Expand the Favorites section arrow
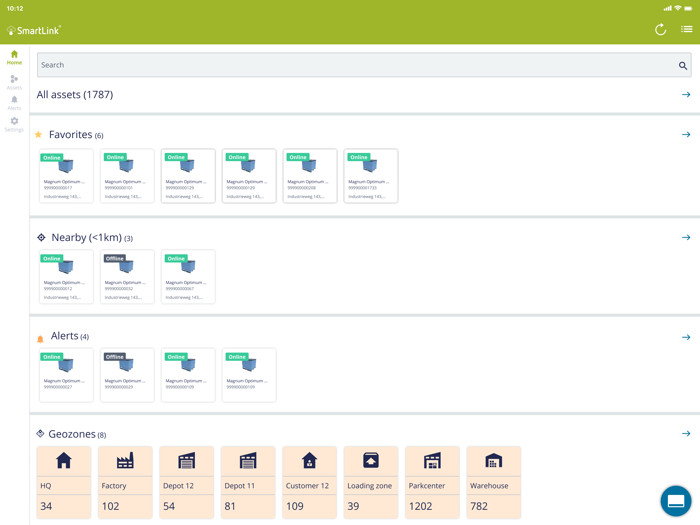This screenshot has width=700, height=525. [x=686, y=134]
